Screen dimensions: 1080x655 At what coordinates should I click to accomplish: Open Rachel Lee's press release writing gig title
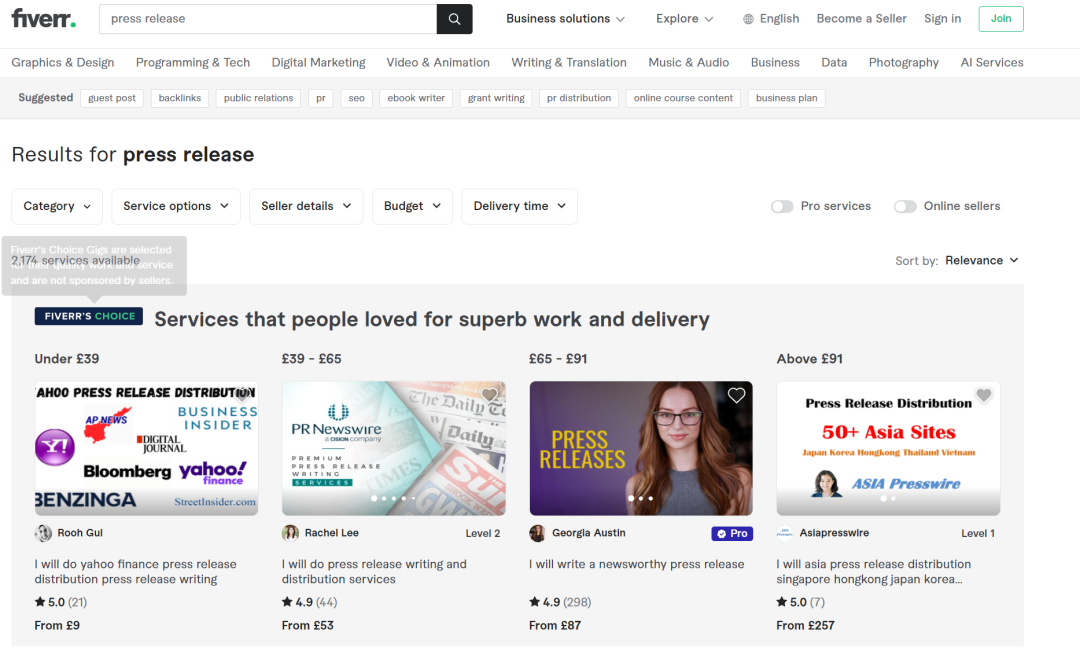[374, 572]
